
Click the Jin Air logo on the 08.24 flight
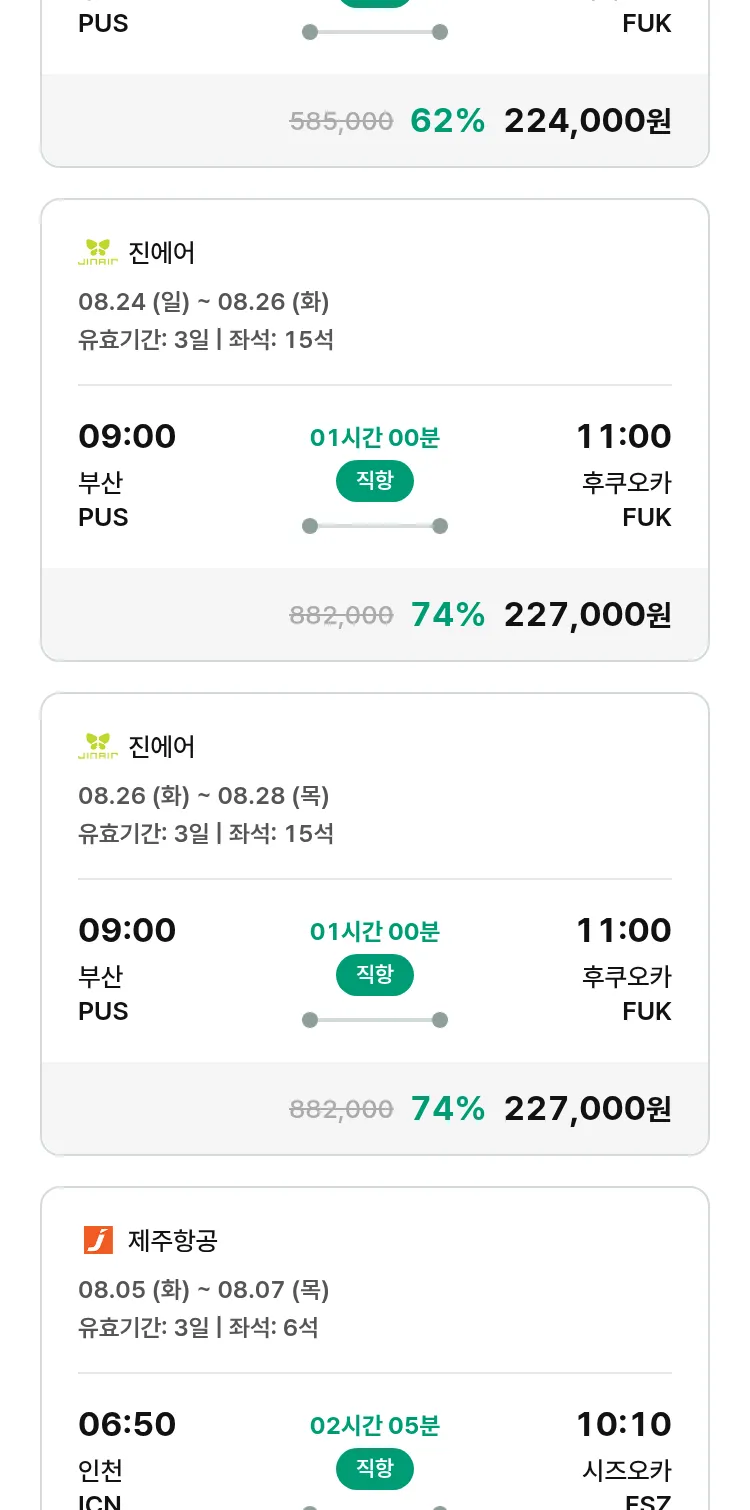98,252
